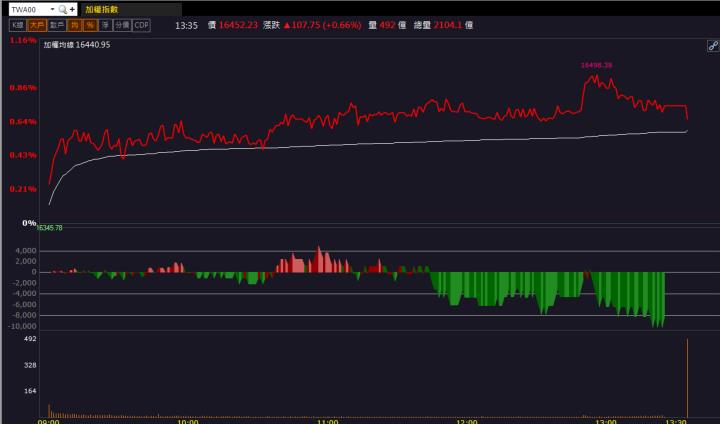Click the 12:00 marker on time axis
720x424 pixels.
[x=464, y=421]
